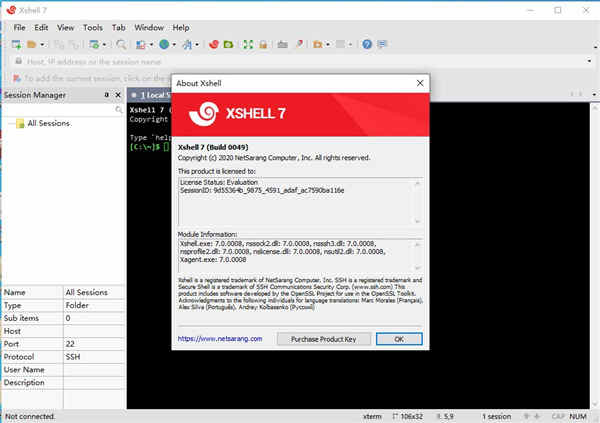Screen dimensions: 600x423
Task: Expand the address bar history dropdown
Action: tap(589, 61)
